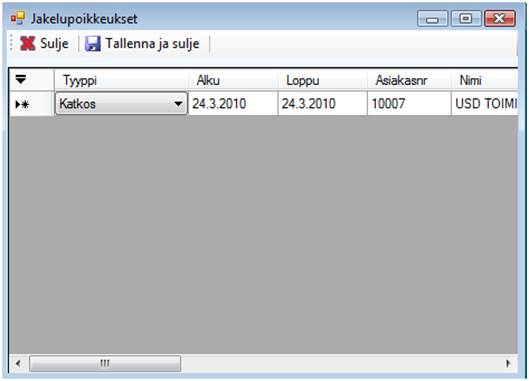Screen dimensions: 529x381
Task: Edit the Alku date cell 24.3.2010
Action: point(233,104)
